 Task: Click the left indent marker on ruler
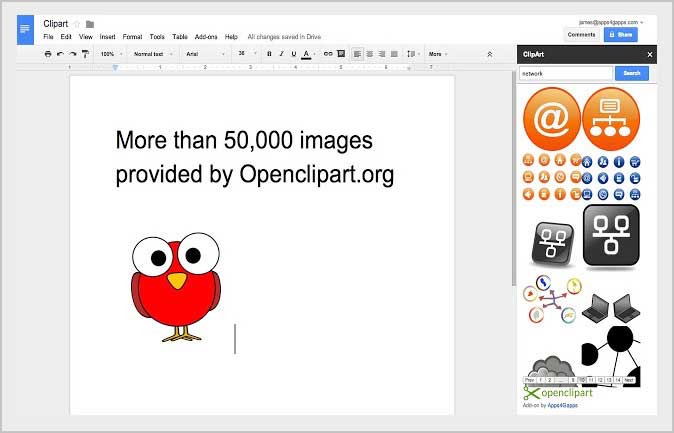click(x=115, y=68)
